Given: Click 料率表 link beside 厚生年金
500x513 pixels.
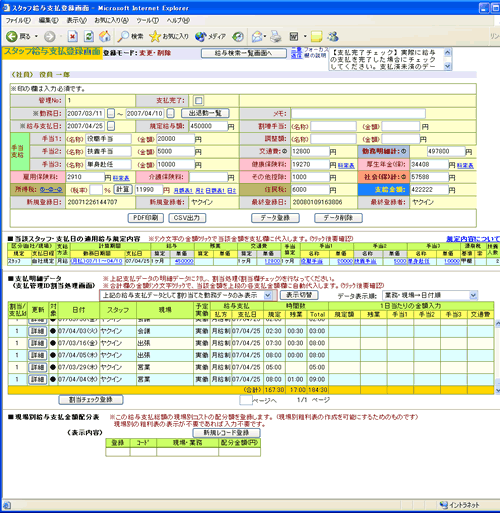Looking at the screenshot, I should [465, 166].
